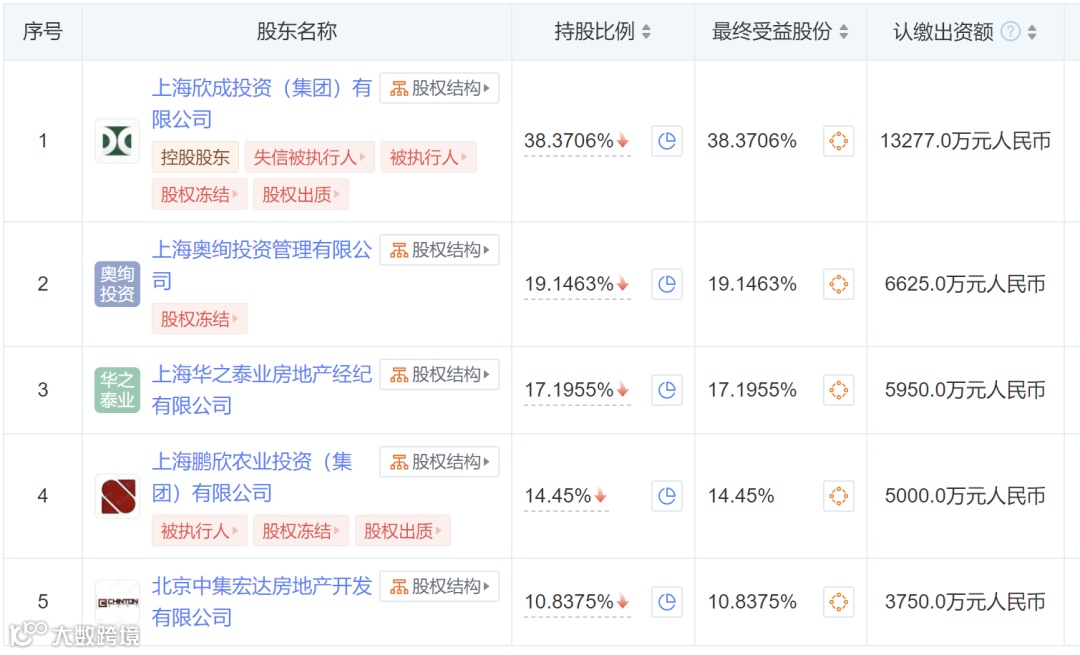Sort by 认缴出资额 column arrows
1080x655 pixels.
pyautogui.click(x=1032, y=32)
